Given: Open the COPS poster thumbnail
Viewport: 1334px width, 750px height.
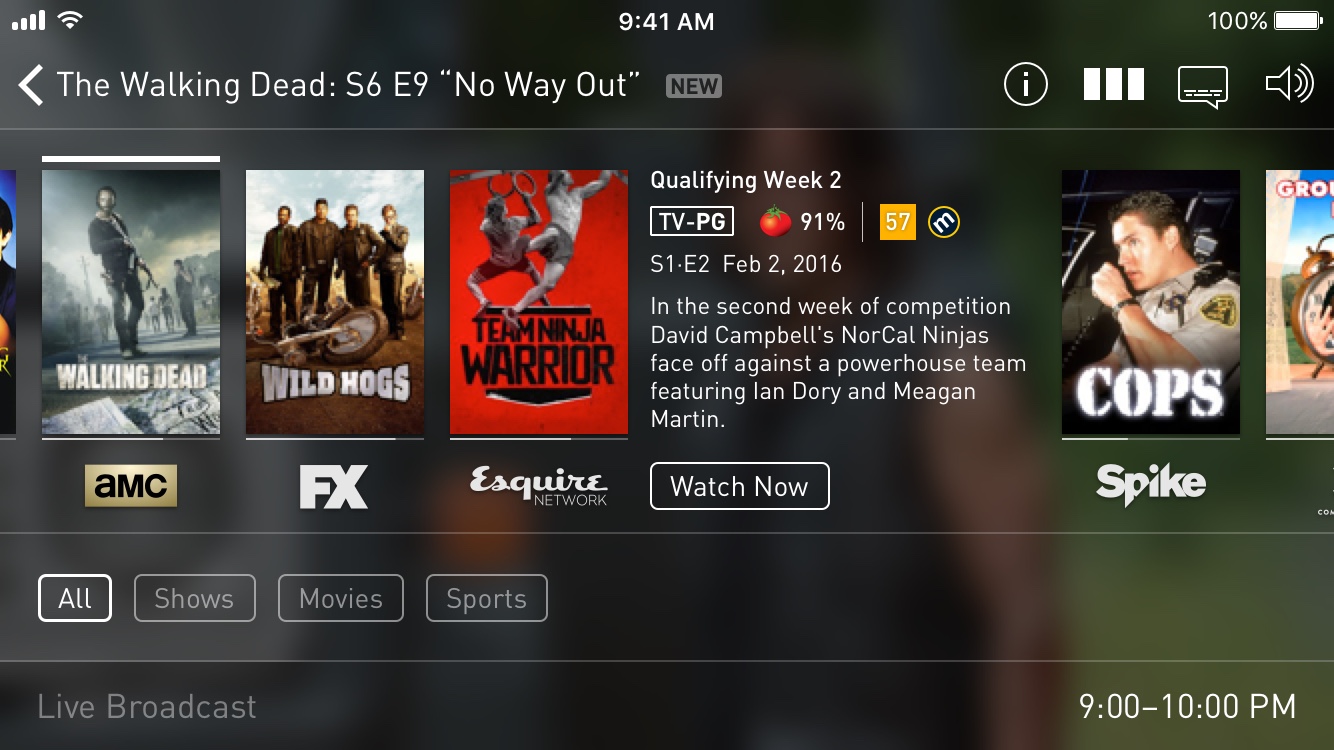Looking at the screenshot, I should click(1151, 302).
